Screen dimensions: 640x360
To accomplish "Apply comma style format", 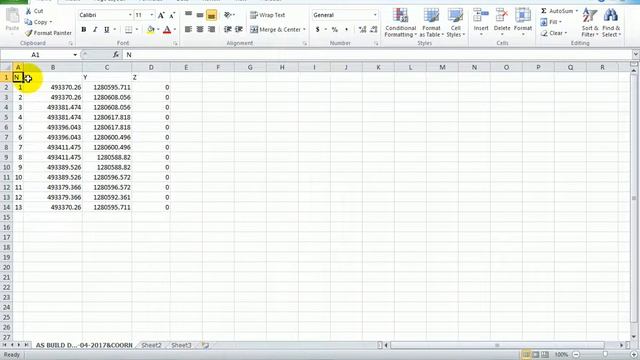I will point(346,29).
